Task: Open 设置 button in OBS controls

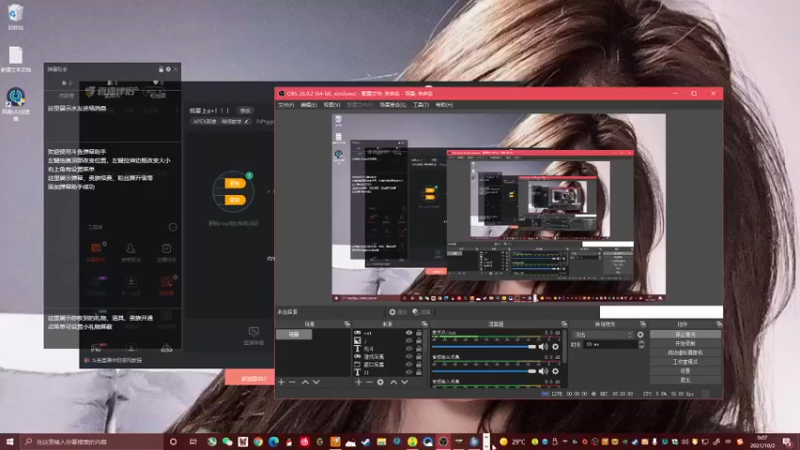Action: click(x=685, y=370)
